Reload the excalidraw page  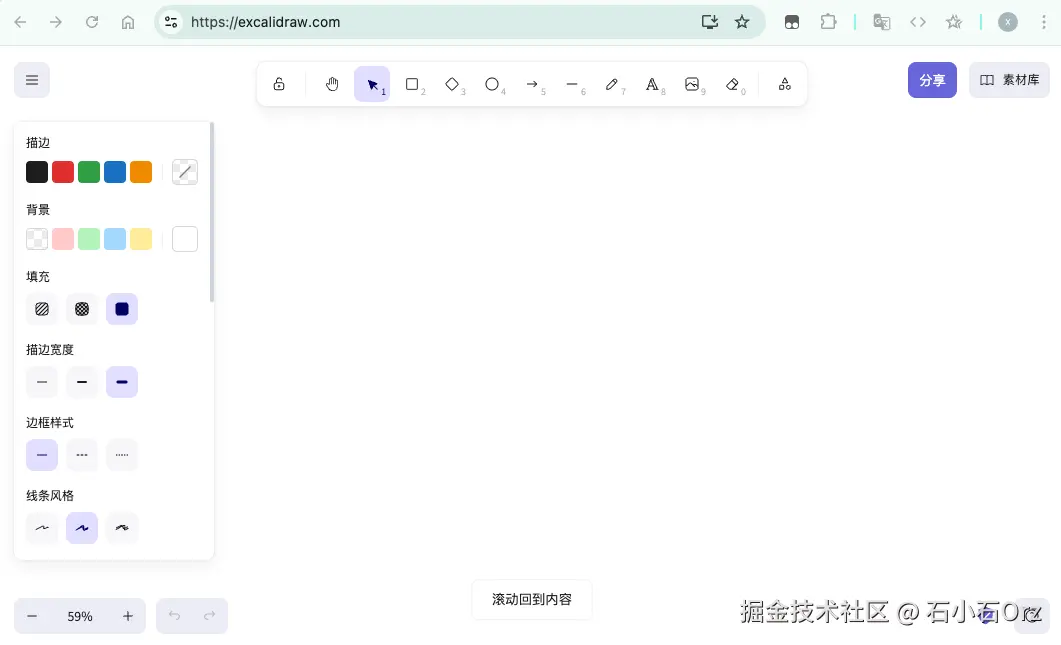[92, 22]
